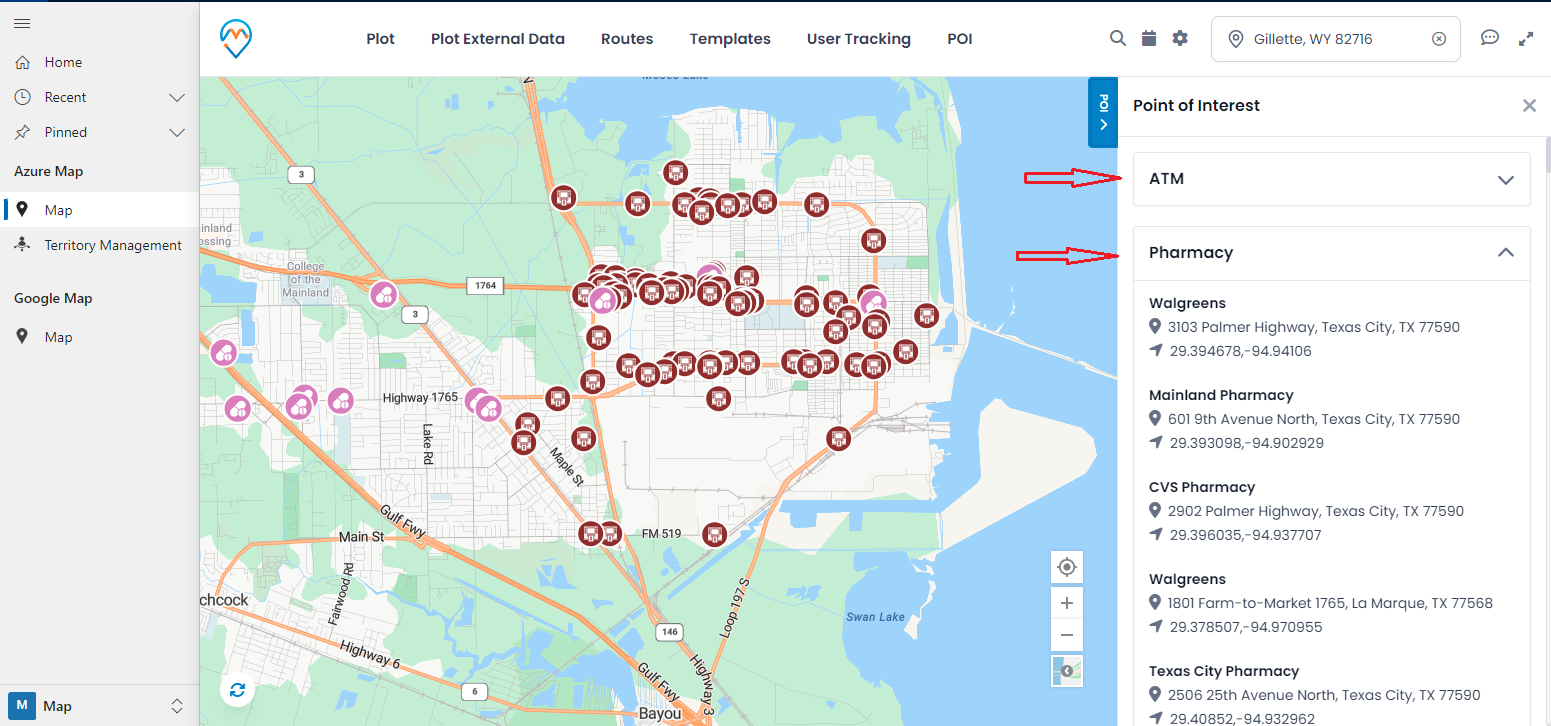Click coordinates 29.396035,-94.937707

pyautogui.click(x=1245, y=535)
